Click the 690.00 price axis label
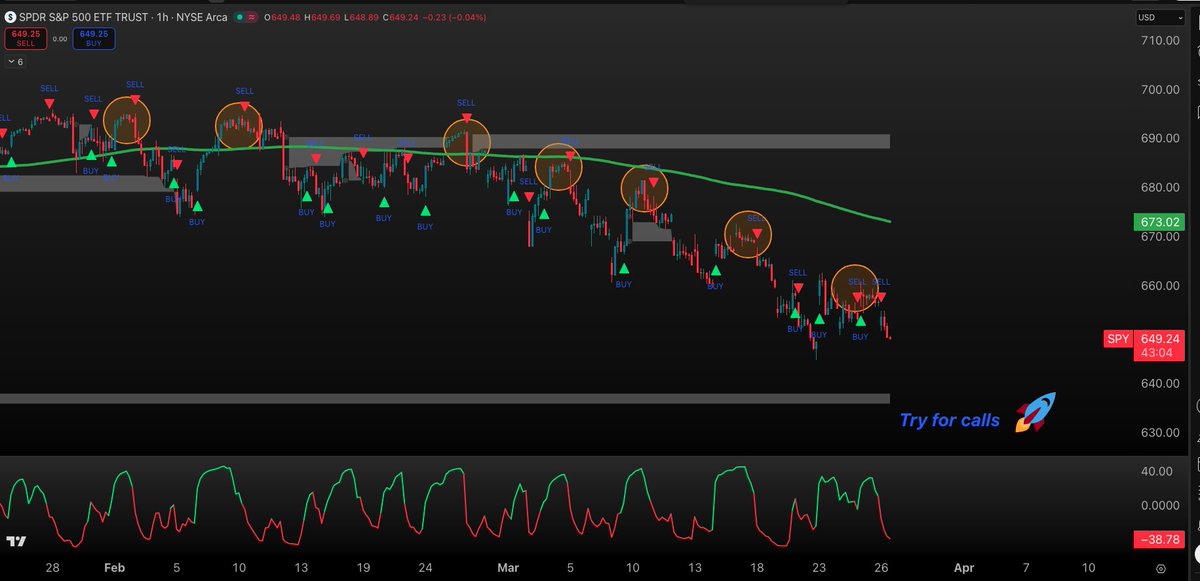1200x581 pixels. pos(1161,139)
